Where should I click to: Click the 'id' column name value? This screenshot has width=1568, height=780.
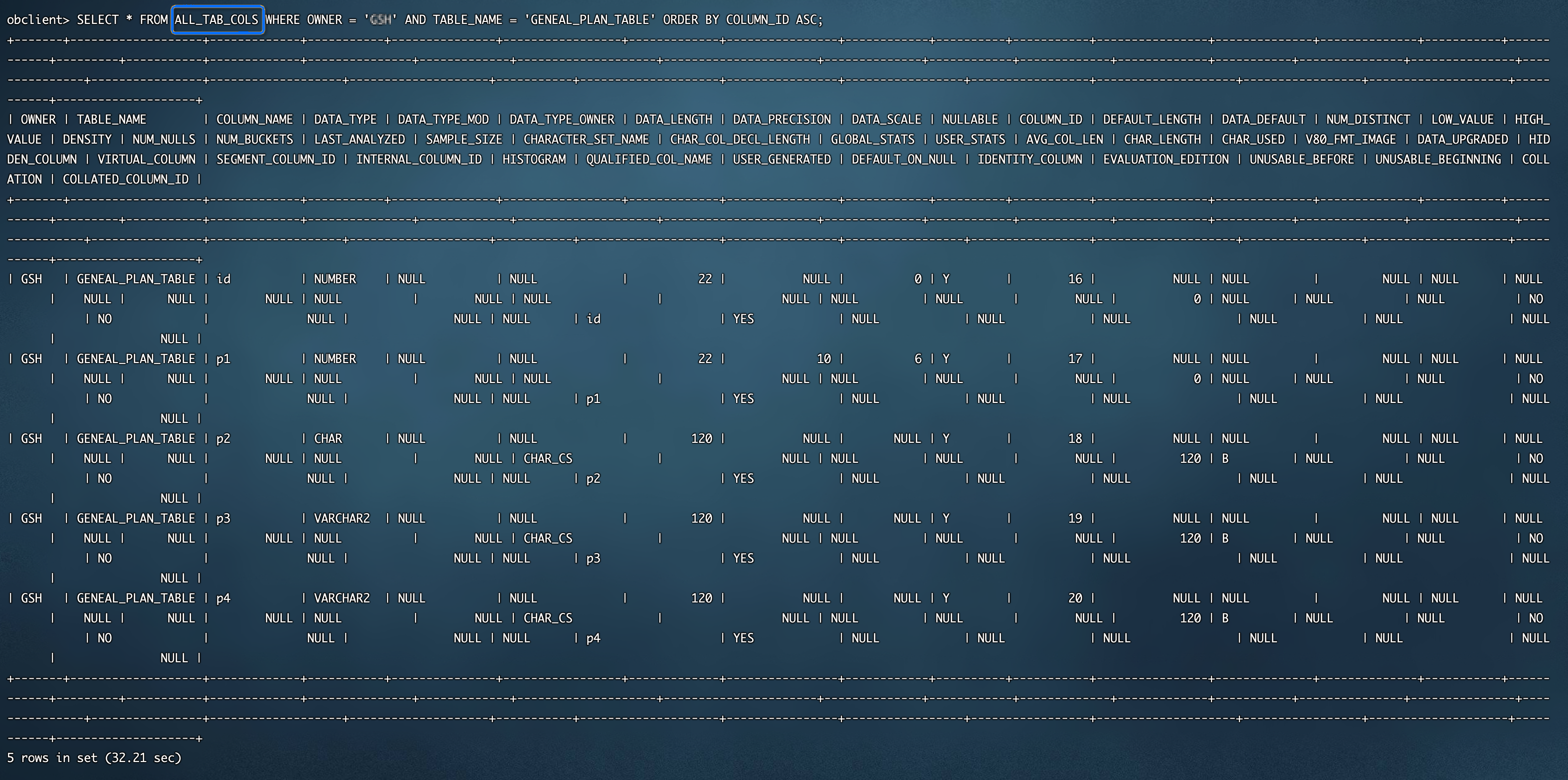pyautogui.click(x=223, y=279)
